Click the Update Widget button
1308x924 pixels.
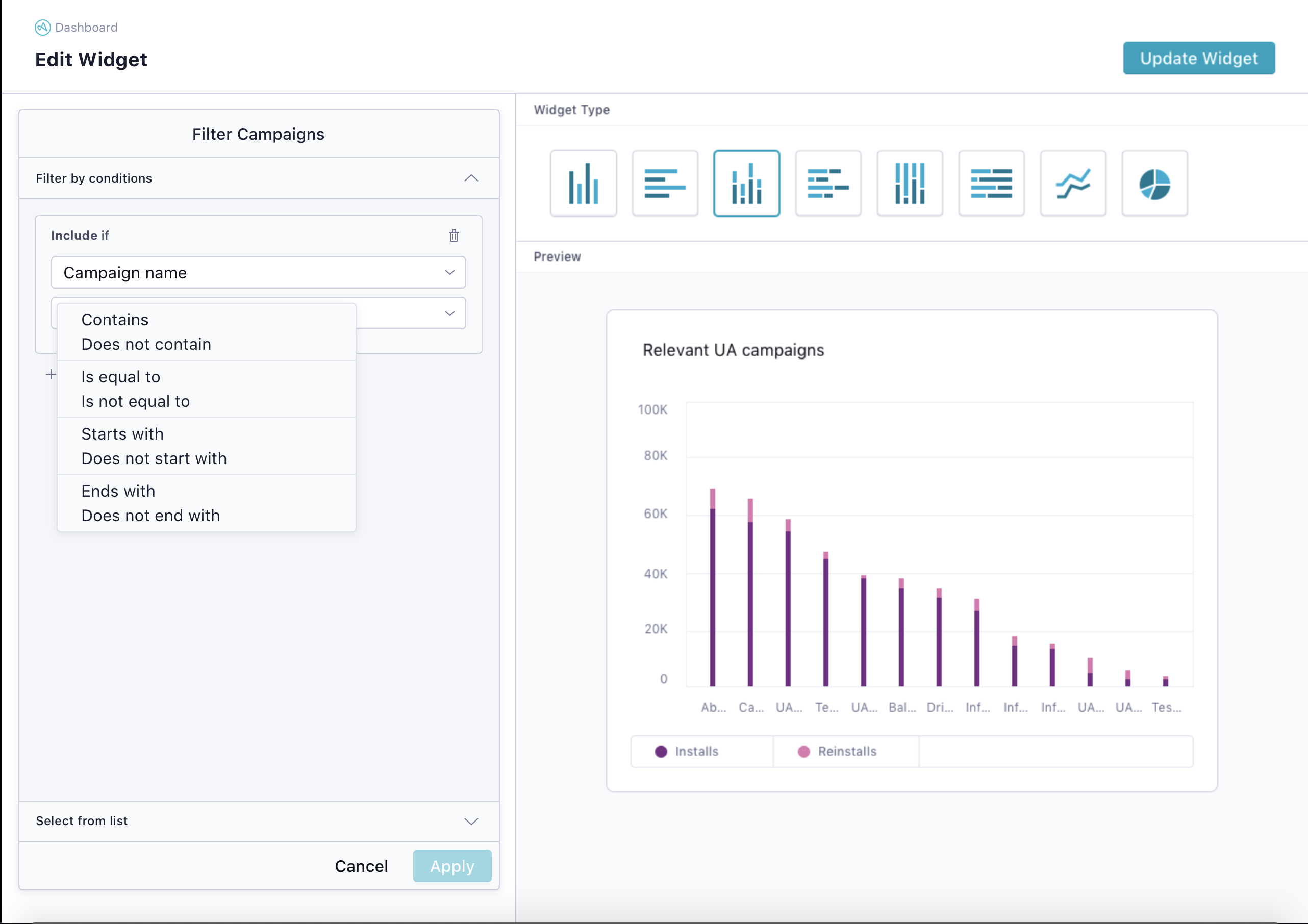tap(1199, 58)
